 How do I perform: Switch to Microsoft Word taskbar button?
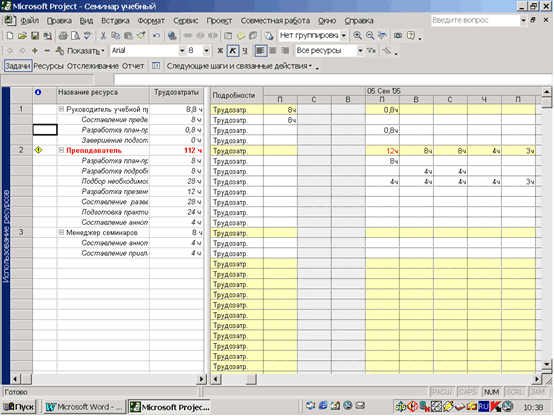click(84, 407)
